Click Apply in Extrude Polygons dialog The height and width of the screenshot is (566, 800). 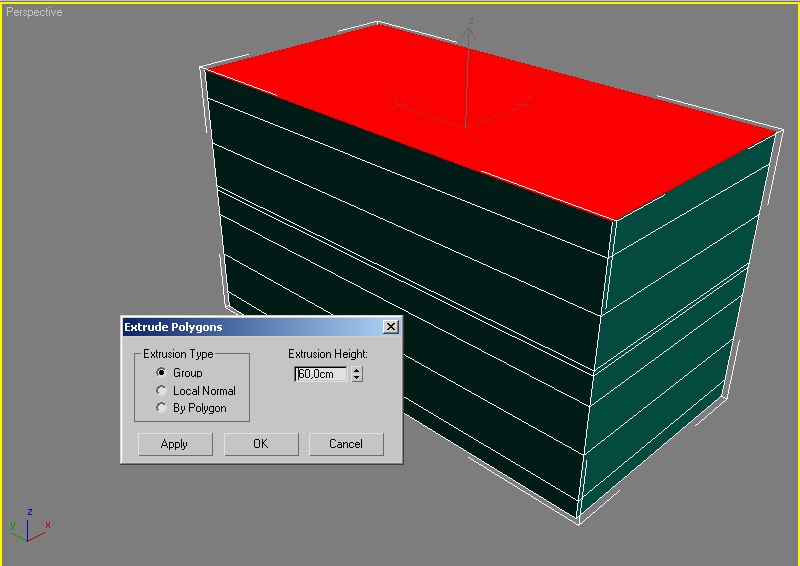click(x=175, y=444)
